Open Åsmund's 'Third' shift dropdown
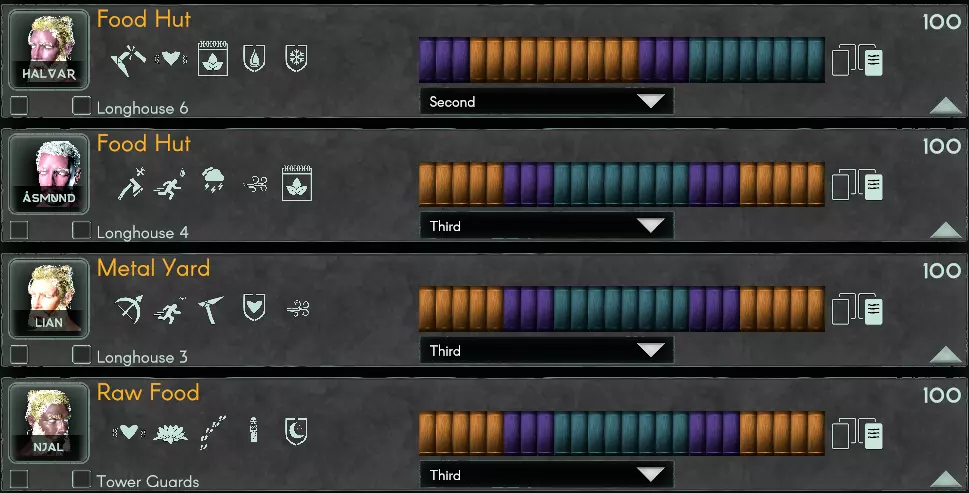Viewport: 969px width, 493px height. point(546,225)
